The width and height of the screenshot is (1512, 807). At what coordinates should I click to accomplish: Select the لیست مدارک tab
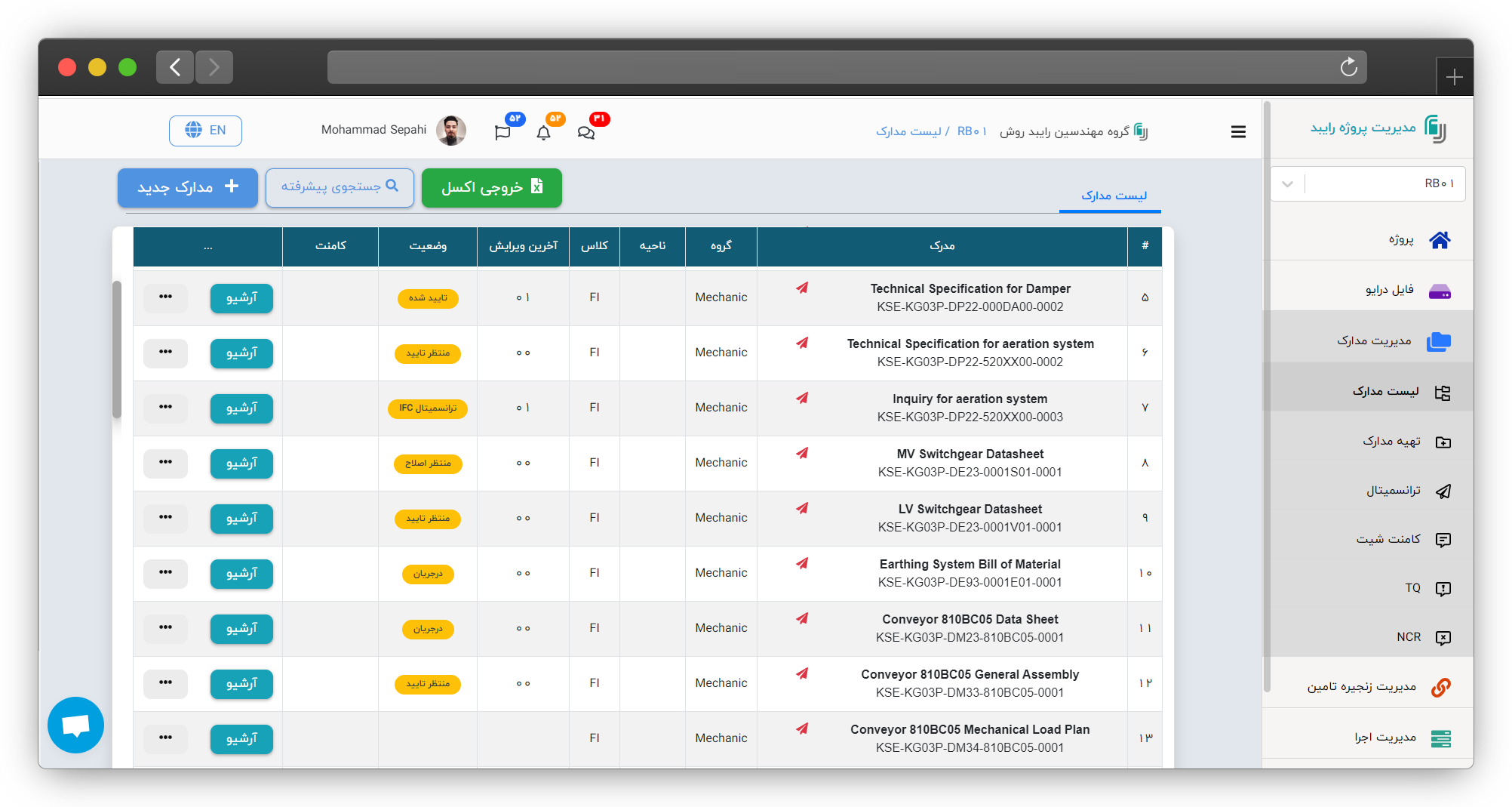tap(1114, 196)
